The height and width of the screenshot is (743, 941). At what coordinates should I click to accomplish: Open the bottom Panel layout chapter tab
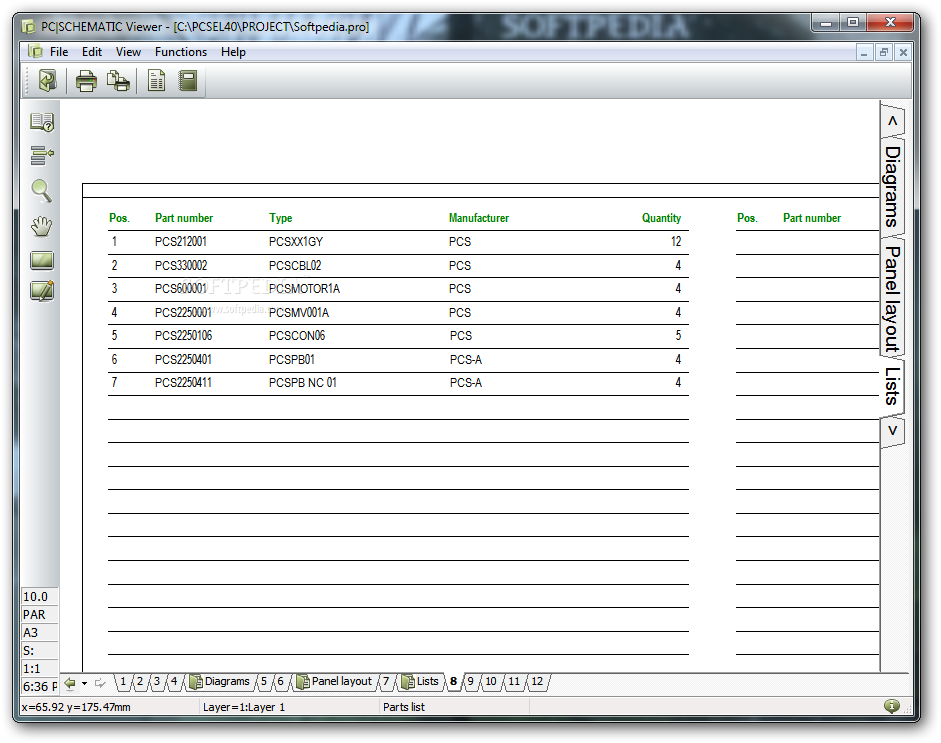click(335, 682)
